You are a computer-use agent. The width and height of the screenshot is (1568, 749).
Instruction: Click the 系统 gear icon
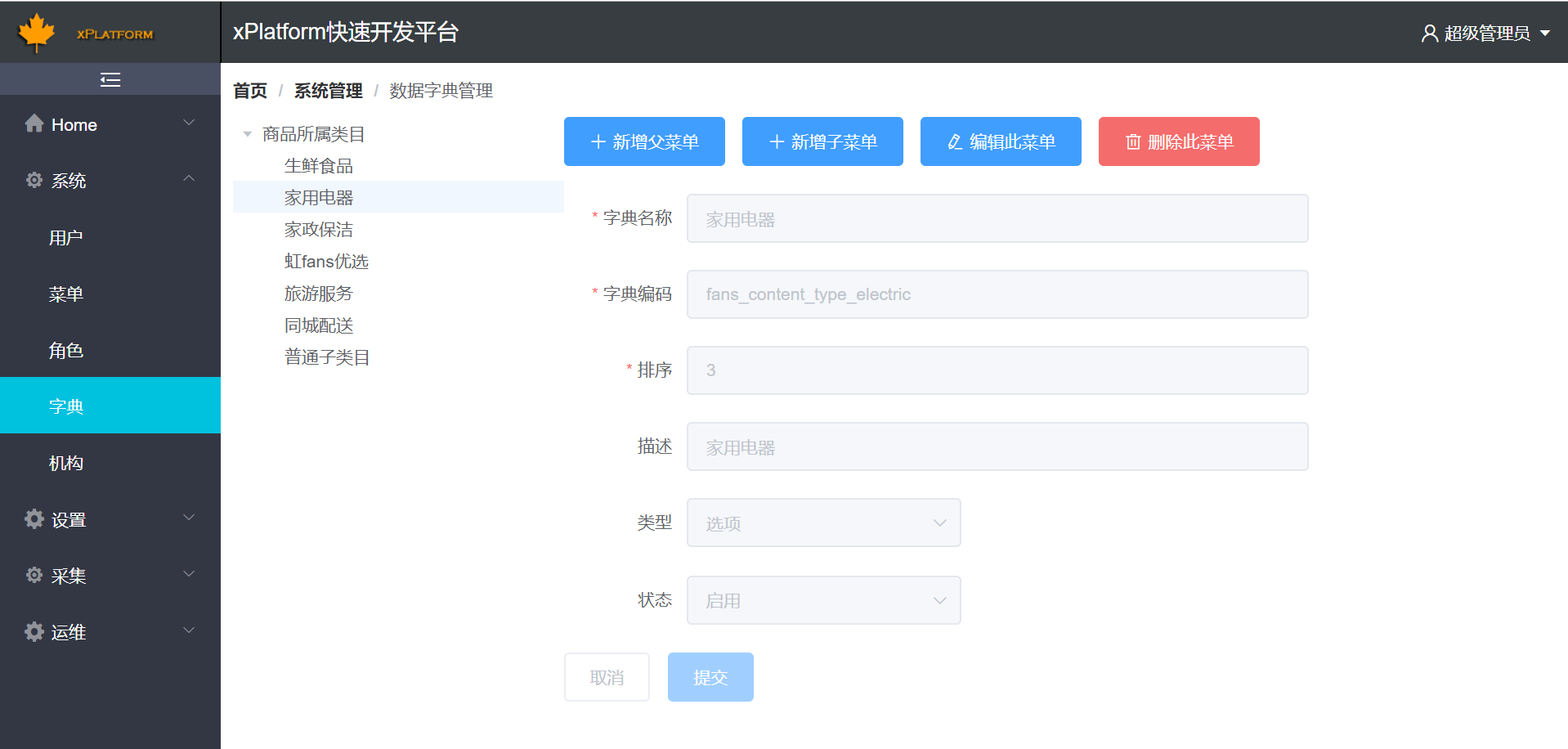point(34,180)
